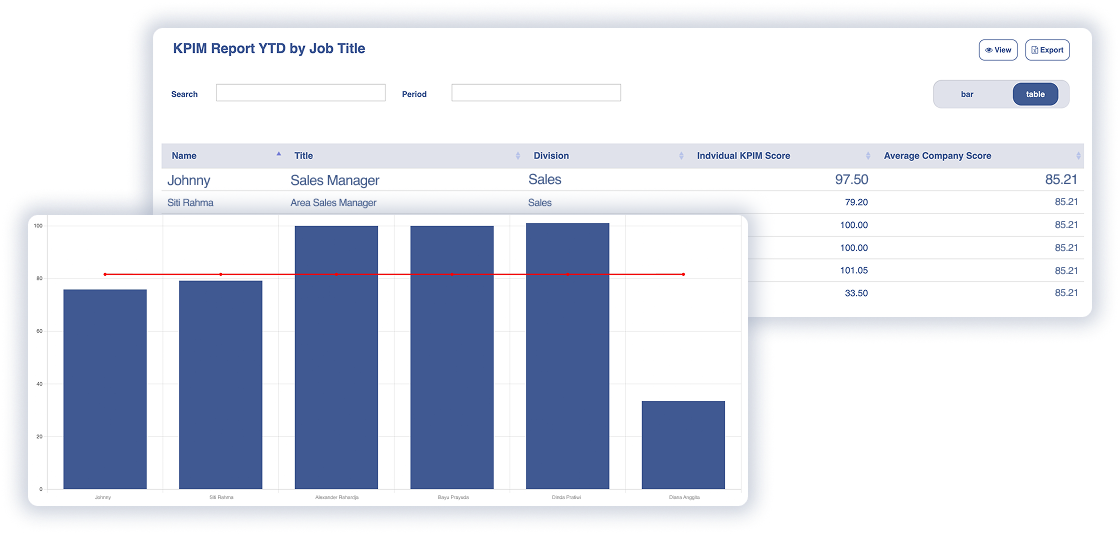Image resolution: width=1120 pixels, height=534 pixels.
Task: Open the Period input field
Action: (536, 93)
